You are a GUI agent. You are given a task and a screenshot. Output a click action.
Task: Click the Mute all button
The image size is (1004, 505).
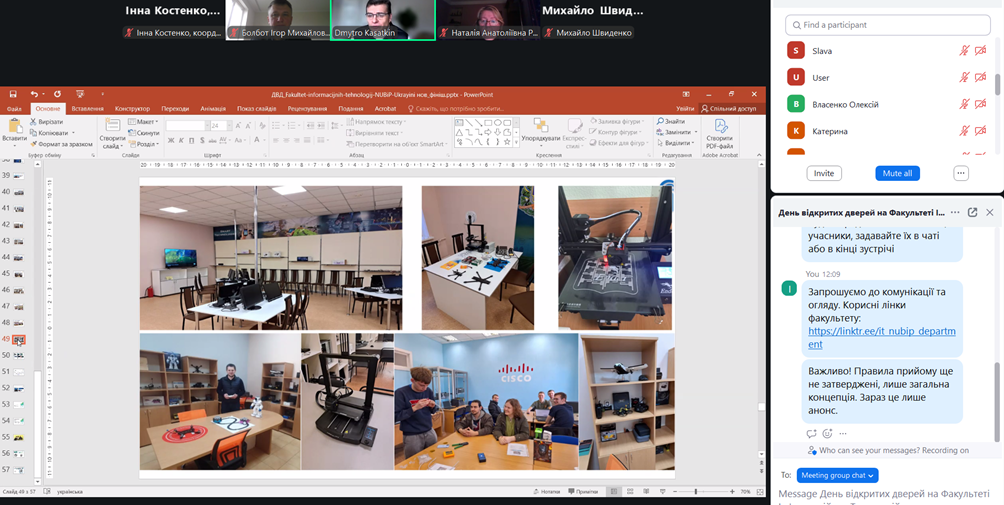pos(897,173)
